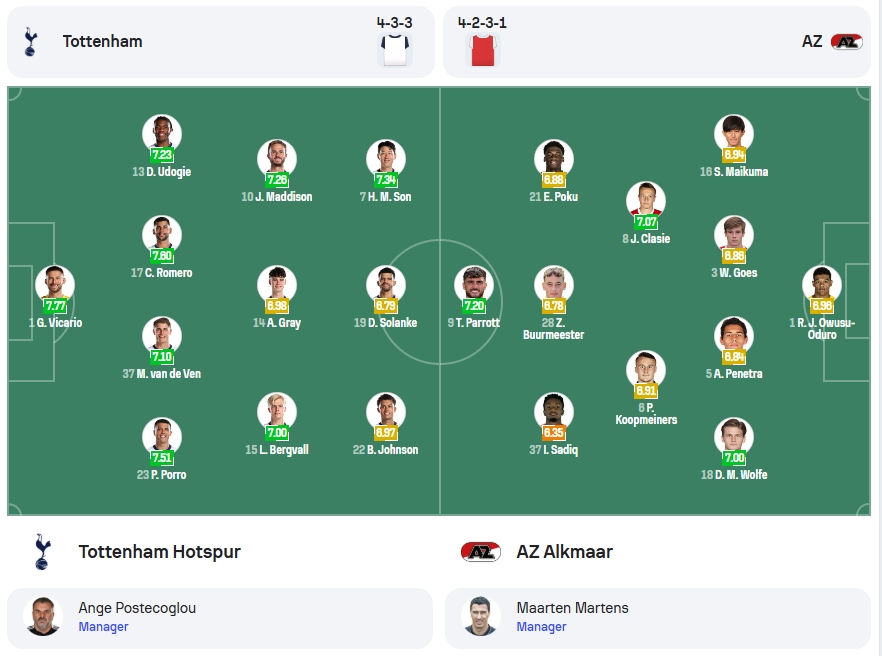Image resolution: width=882 pixels, height=656 pixels.
Task: Click the Tottenham crest in the lineup header
Action: coord(30,42)
